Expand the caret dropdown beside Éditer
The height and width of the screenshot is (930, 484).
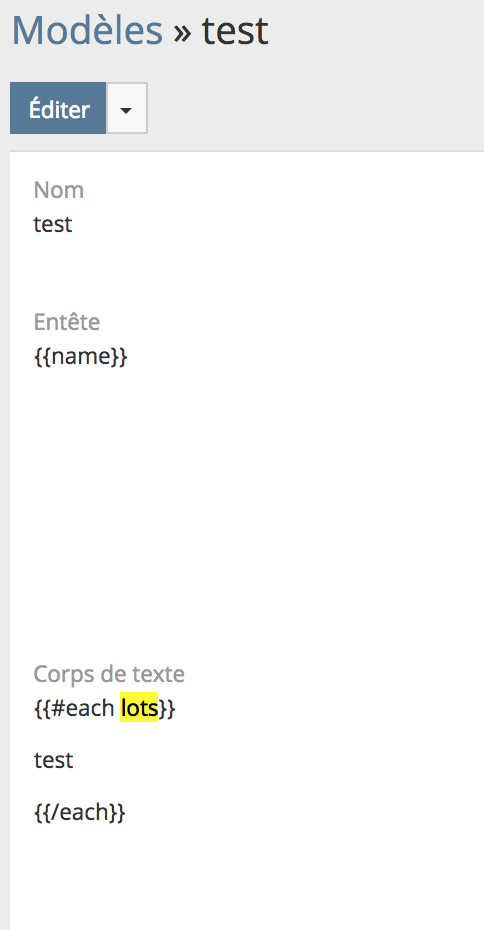pos(126,108)
